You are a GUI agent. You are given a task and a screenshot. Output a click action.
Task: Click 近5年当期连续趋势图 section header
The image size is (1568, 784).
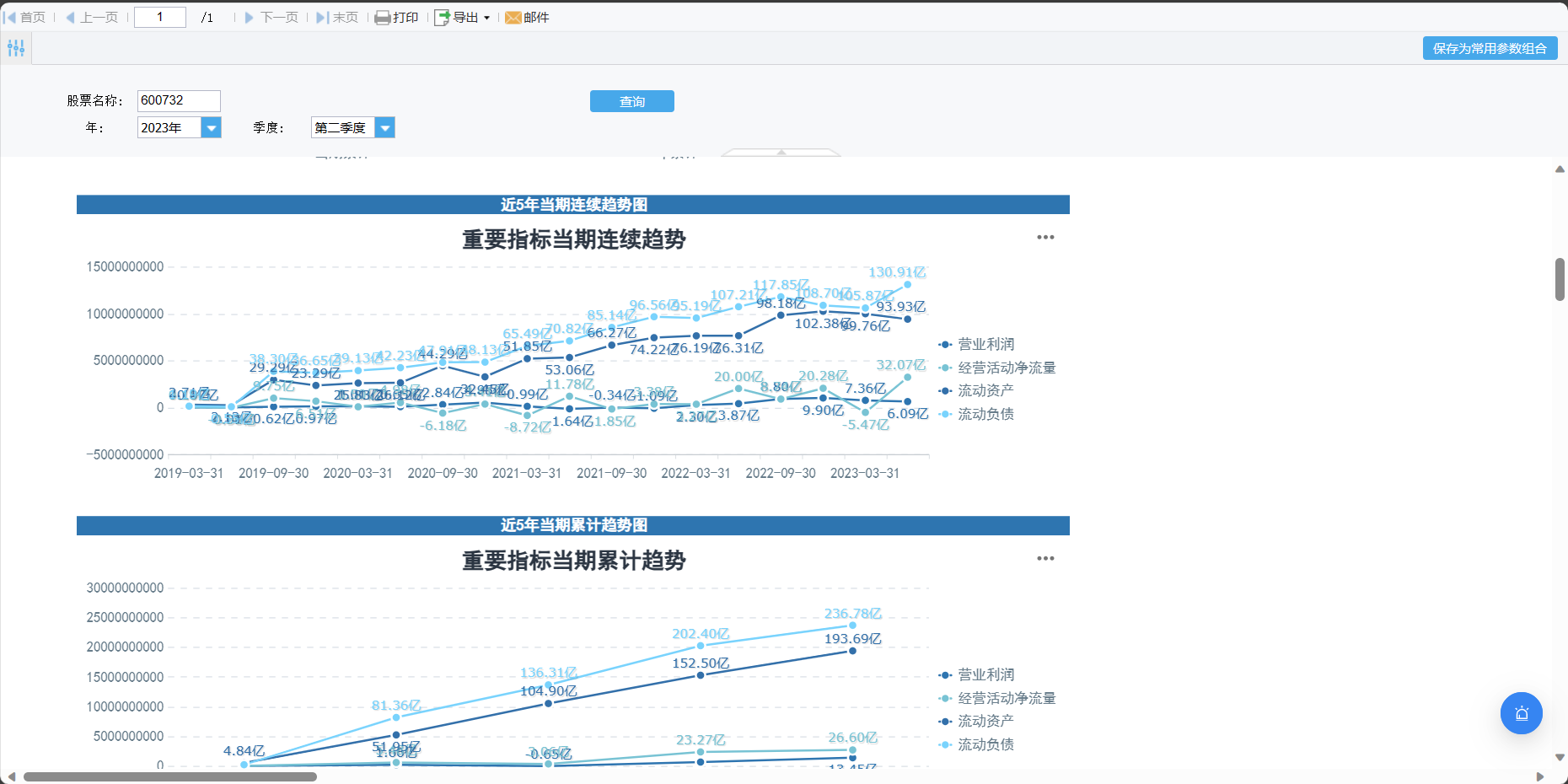coord(573,205)
